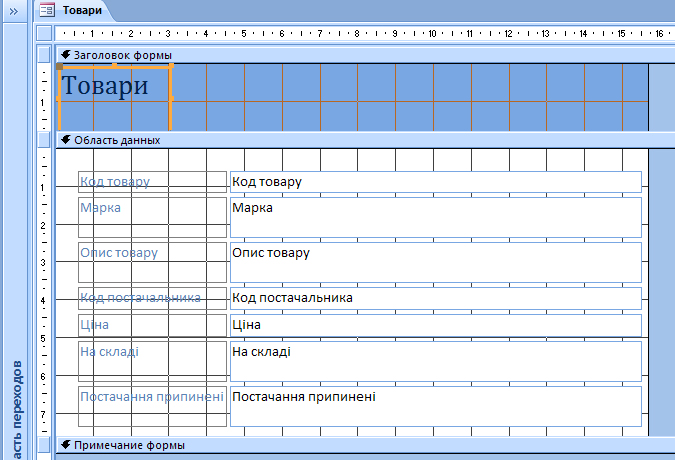Select the Область данных section bar
Screen dimensions: 675x460
tap(365, 140)
